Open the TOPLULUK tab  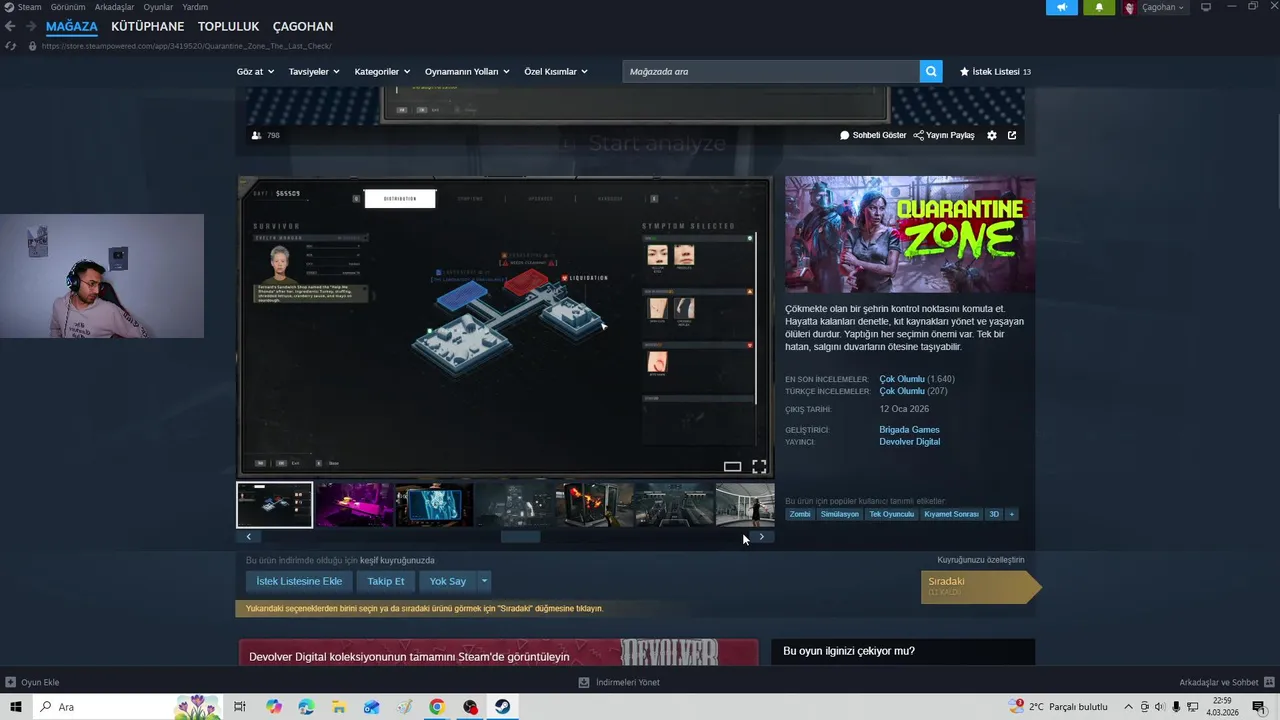tap(228, 26)
